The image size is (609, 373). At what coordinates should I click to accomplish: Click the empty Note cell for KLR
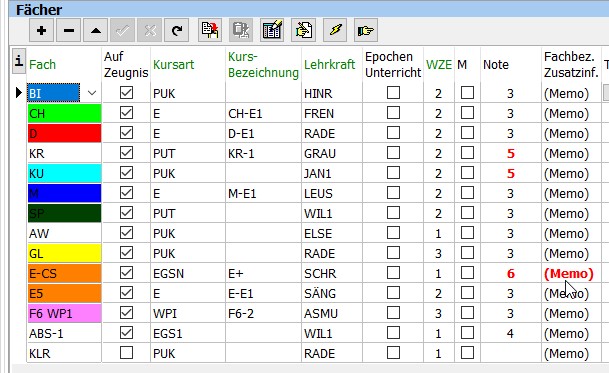[x=511, y=354]
